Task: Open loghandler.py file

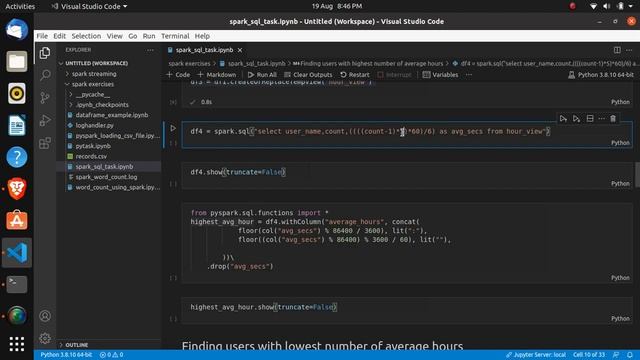Action: tap(94, 125)
